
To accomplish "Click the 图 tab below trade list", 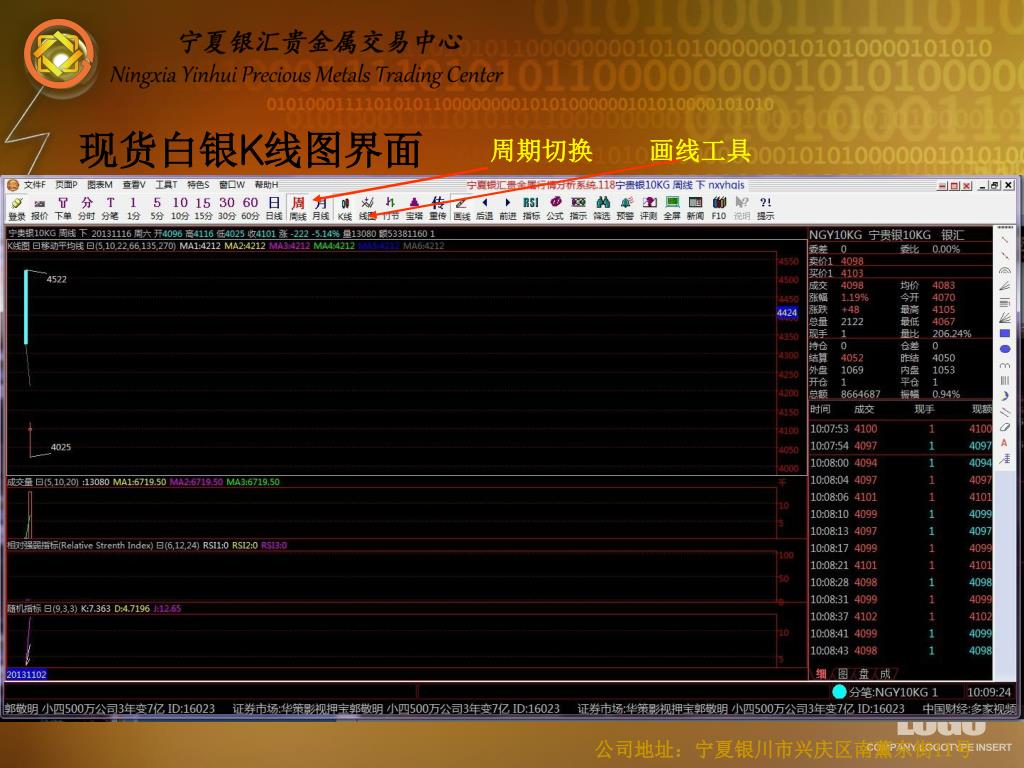I will click(x=842, y=673).
